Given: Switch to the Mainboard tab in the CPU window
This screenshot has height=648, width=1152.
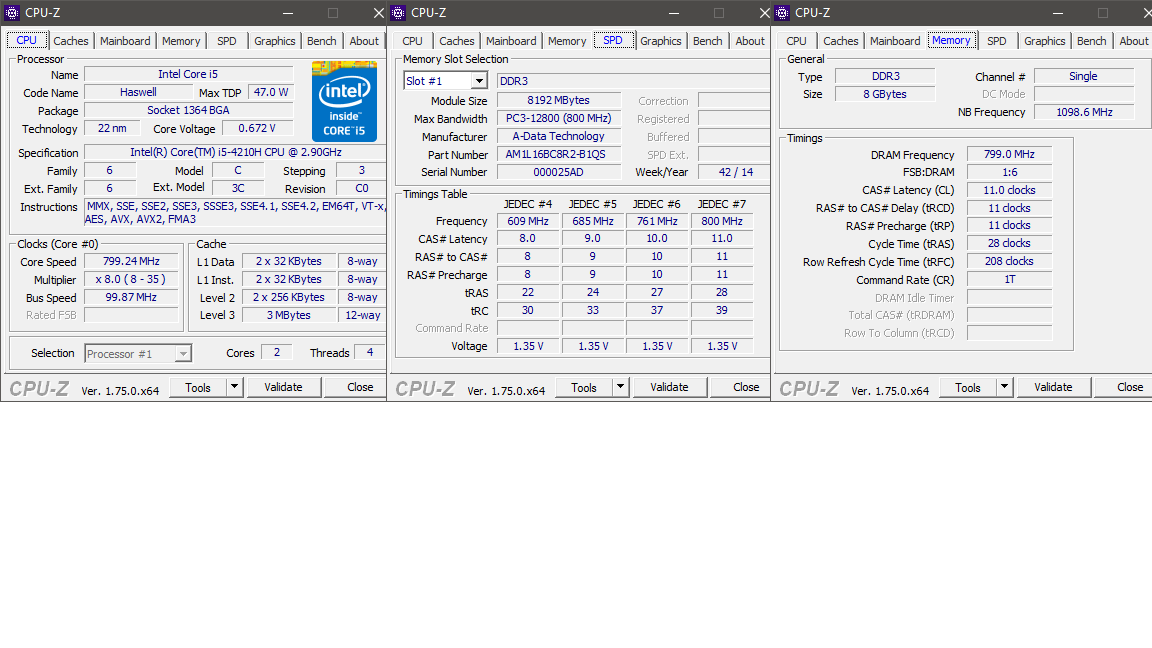Looking at the screenshot, I should point(125,41).
